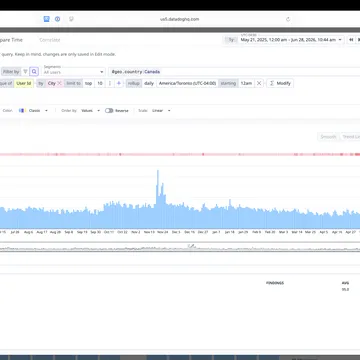Switch to the Correlate tab
This screenshot has height=360, width=360.
tap(50, 40)
